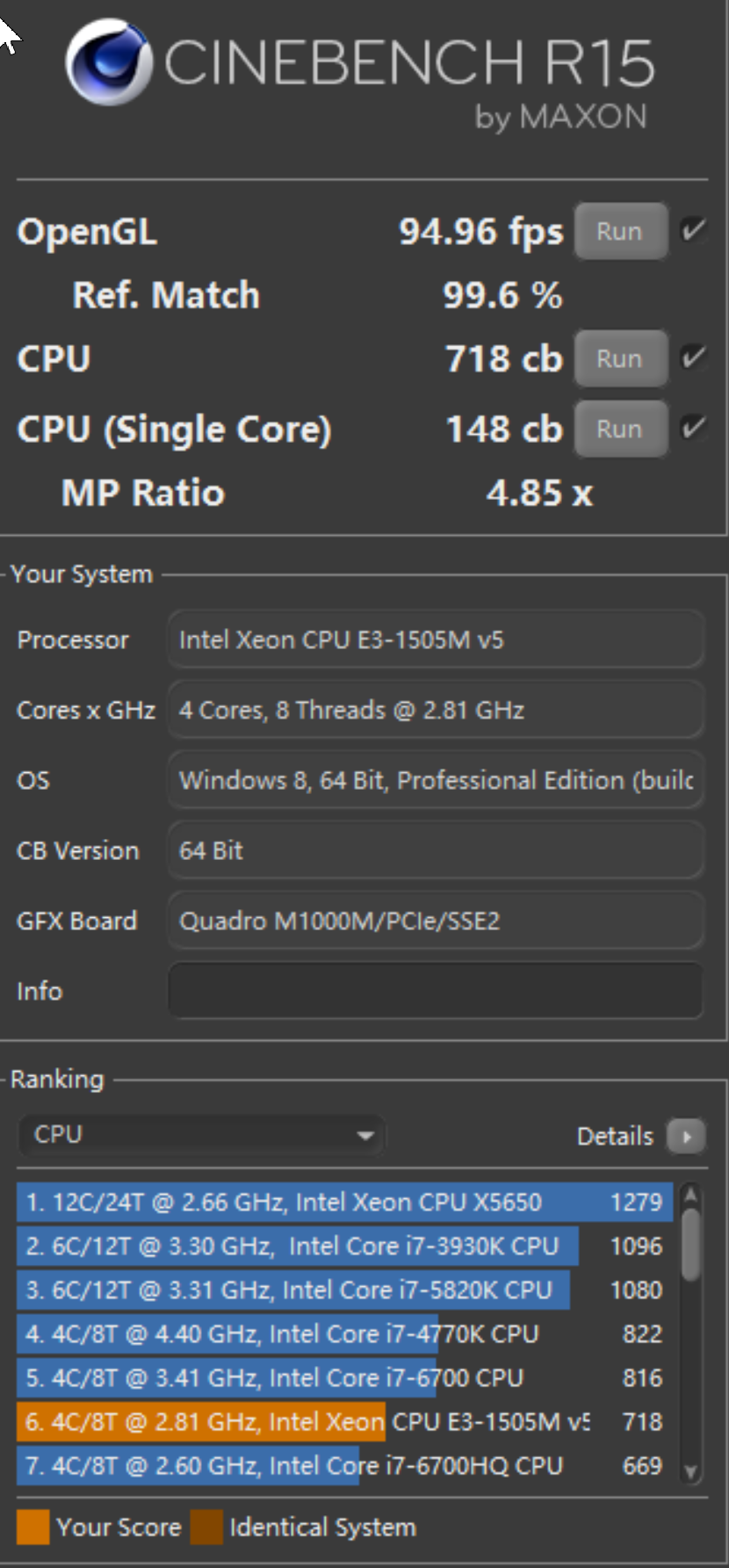Select the Xeon X5650 ranking entry

tap(345, 1202)
